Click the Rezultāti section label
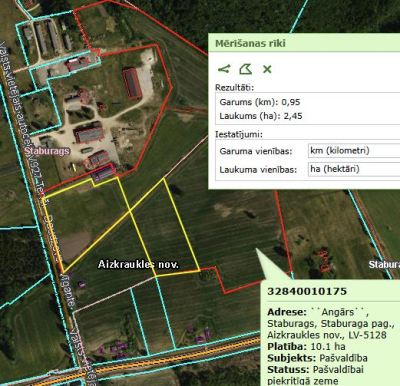Image resolution: width=400 pixels, height=386 pixels. point(234,88)
